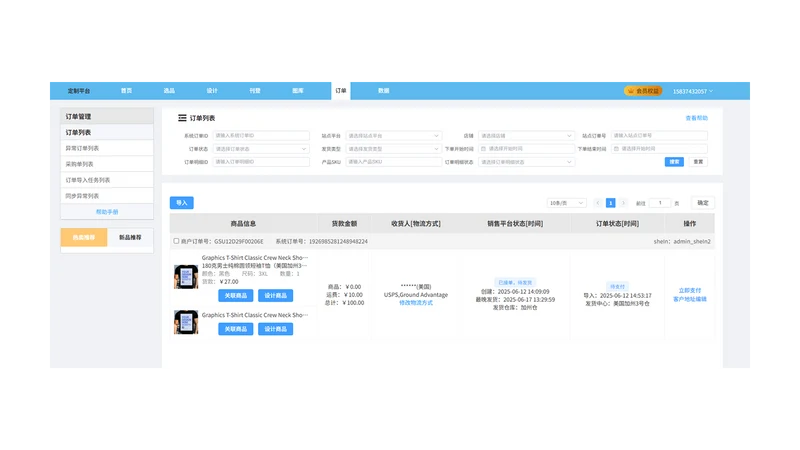Click the 立即支付 link

690,291
